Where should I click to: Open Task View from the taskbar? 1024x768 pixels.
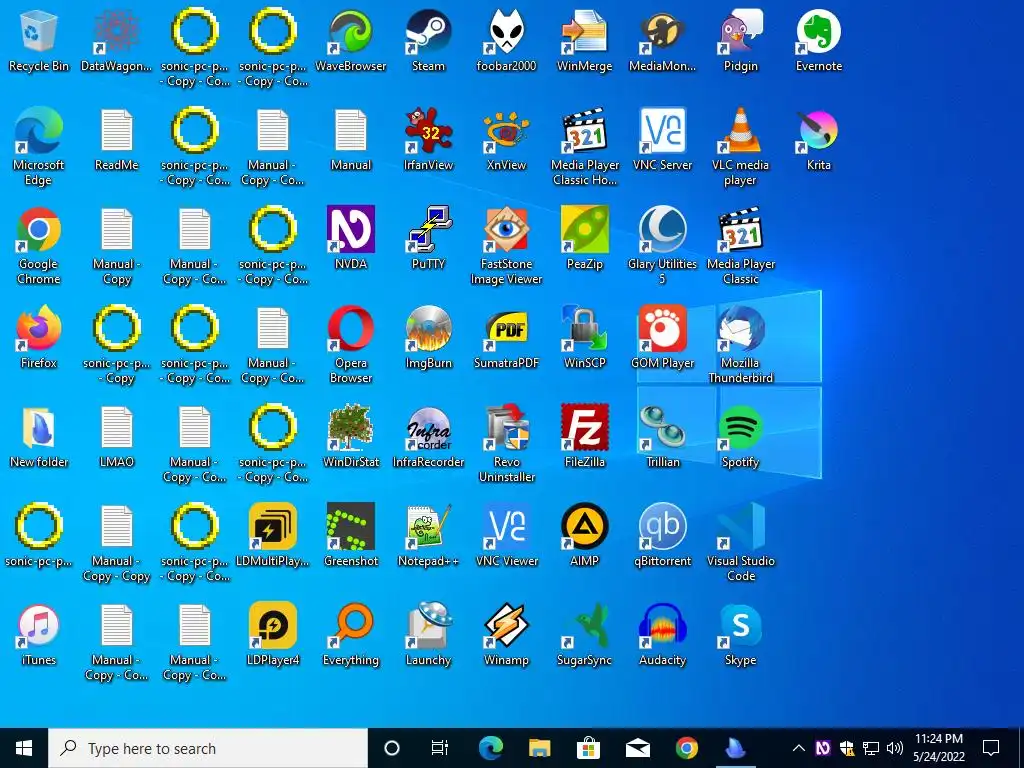pos(440,748)
